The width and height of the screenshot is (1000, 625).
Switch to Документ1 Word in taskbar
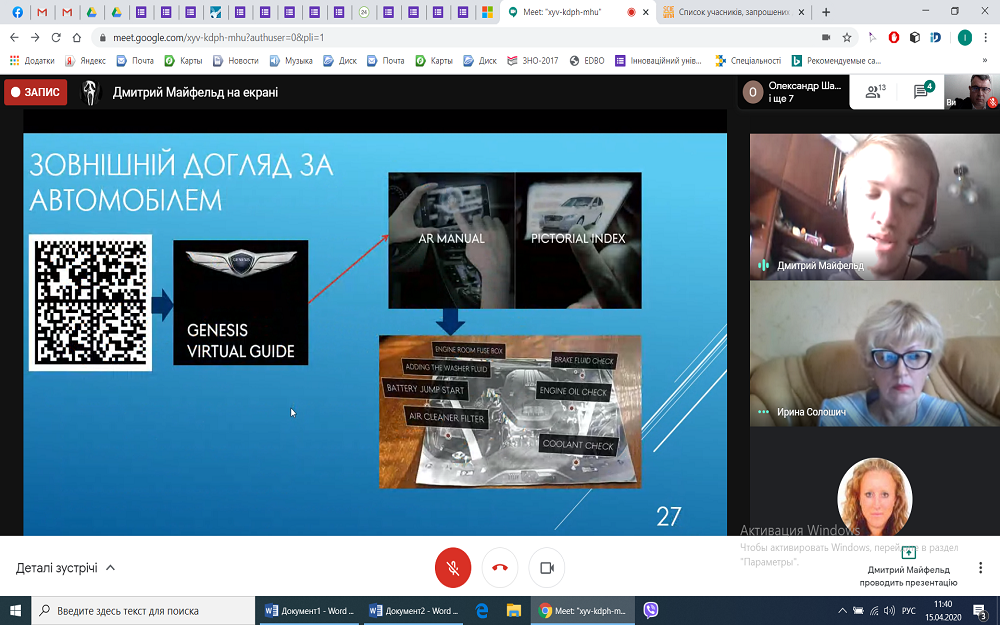(x=309, y=610)
